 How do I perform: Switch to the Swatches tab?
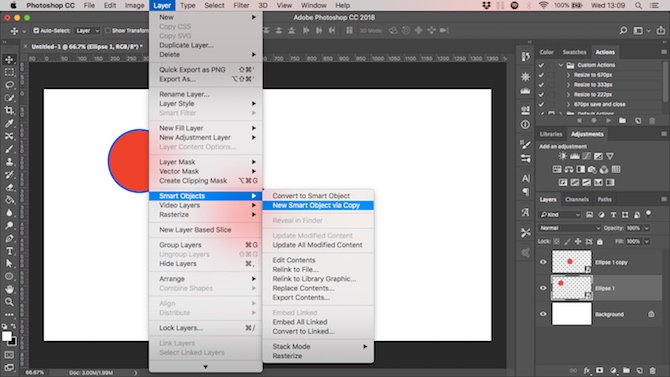574,52
